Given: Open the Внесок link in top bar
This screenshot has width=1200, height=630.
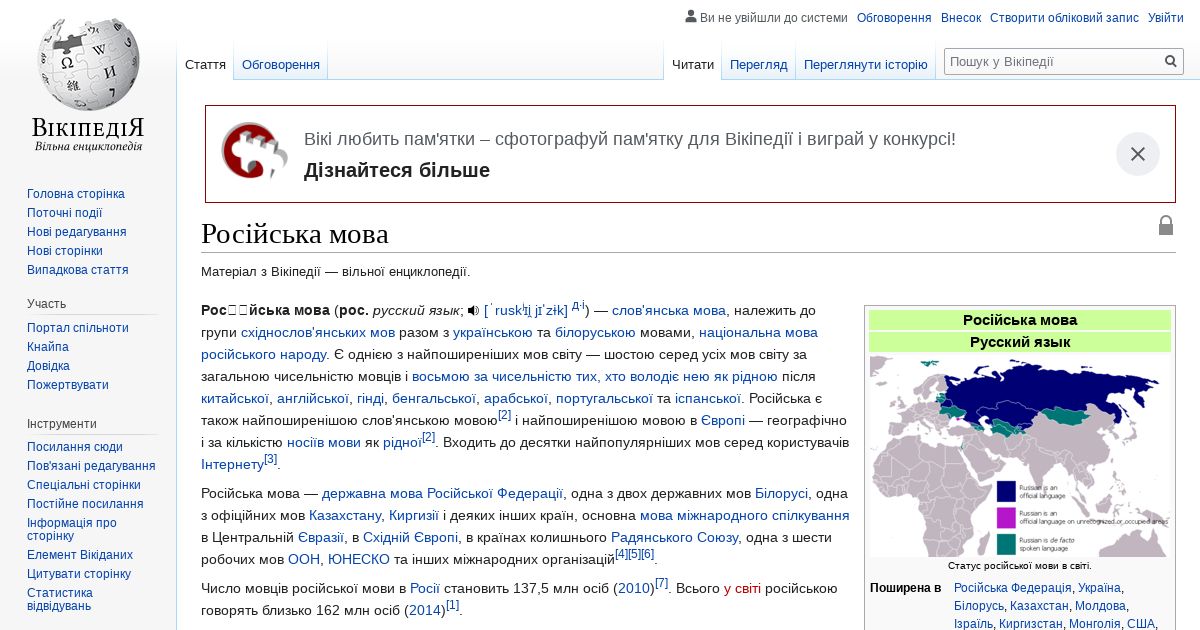Looking at the screenshot, I should pyautogui.click(x=961, y=18).
